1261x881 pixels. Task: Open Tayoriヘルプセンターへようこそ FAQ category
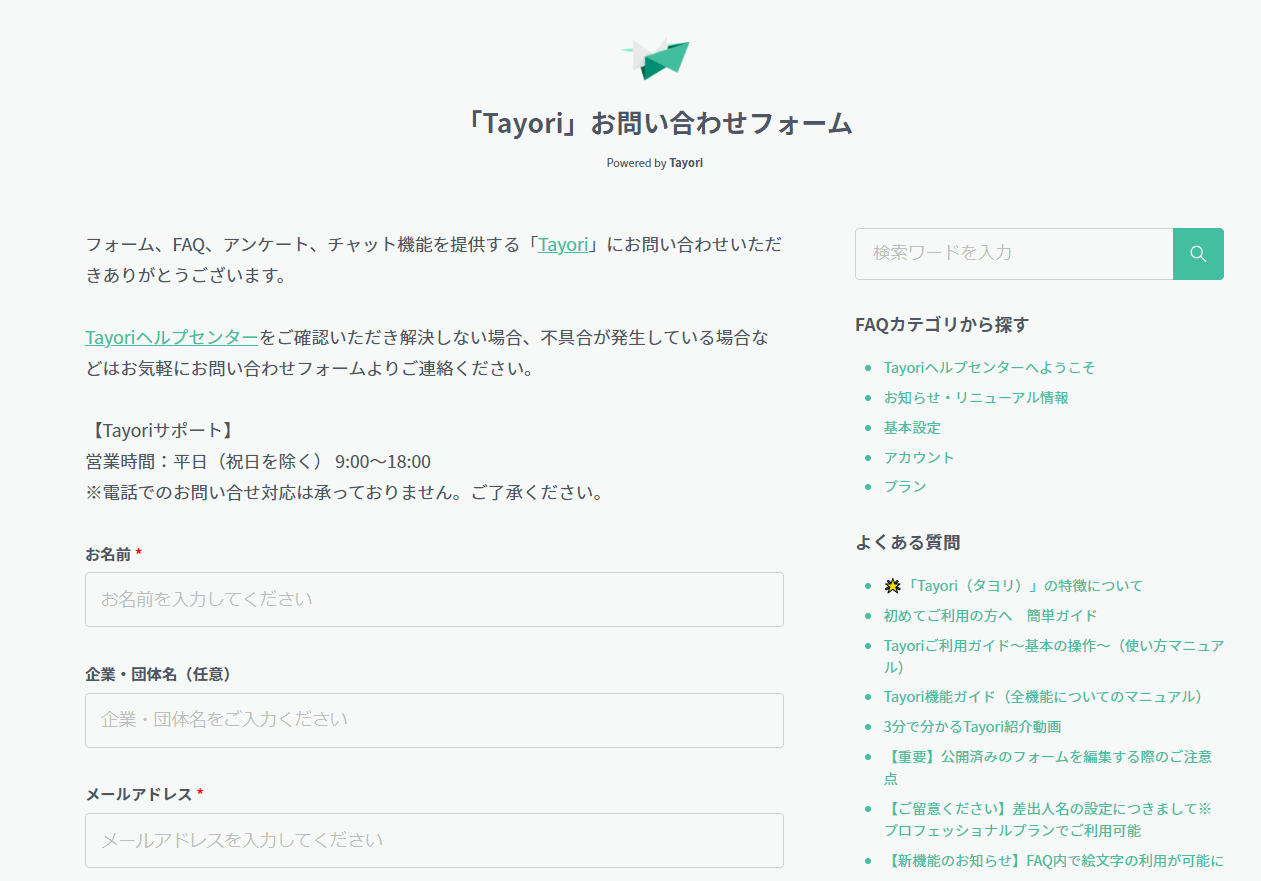tap(989, 368)
